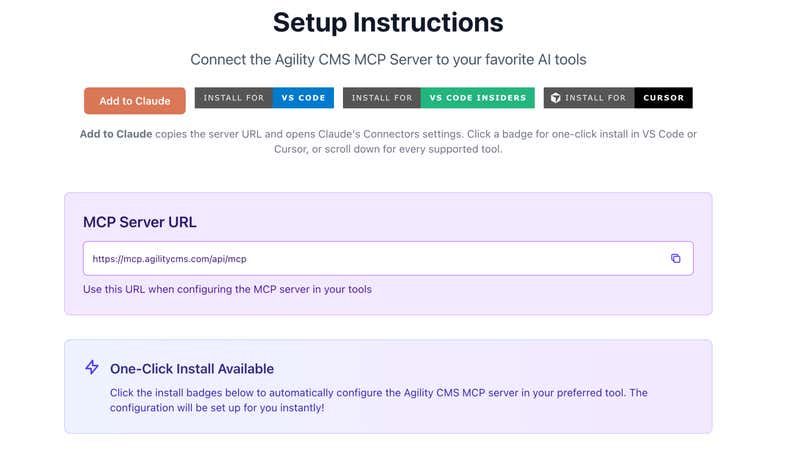Click the lightning bolt icon beside One-Click Install
The image size is (800, 452).
coord(92,367)
